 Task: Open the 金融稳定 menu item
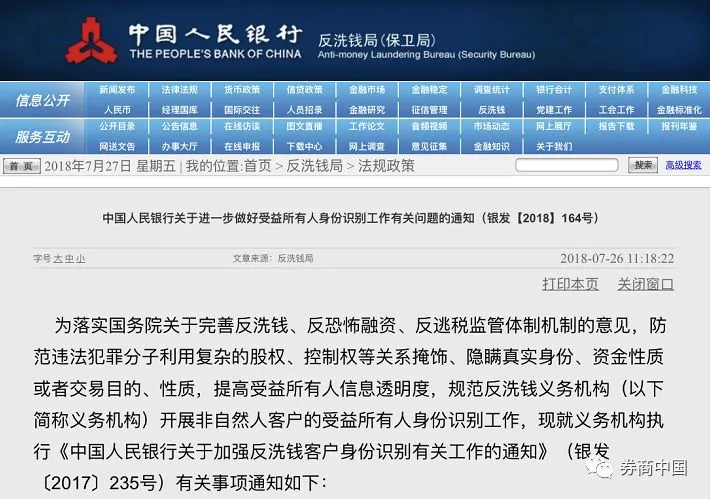[x=429, y=90]
